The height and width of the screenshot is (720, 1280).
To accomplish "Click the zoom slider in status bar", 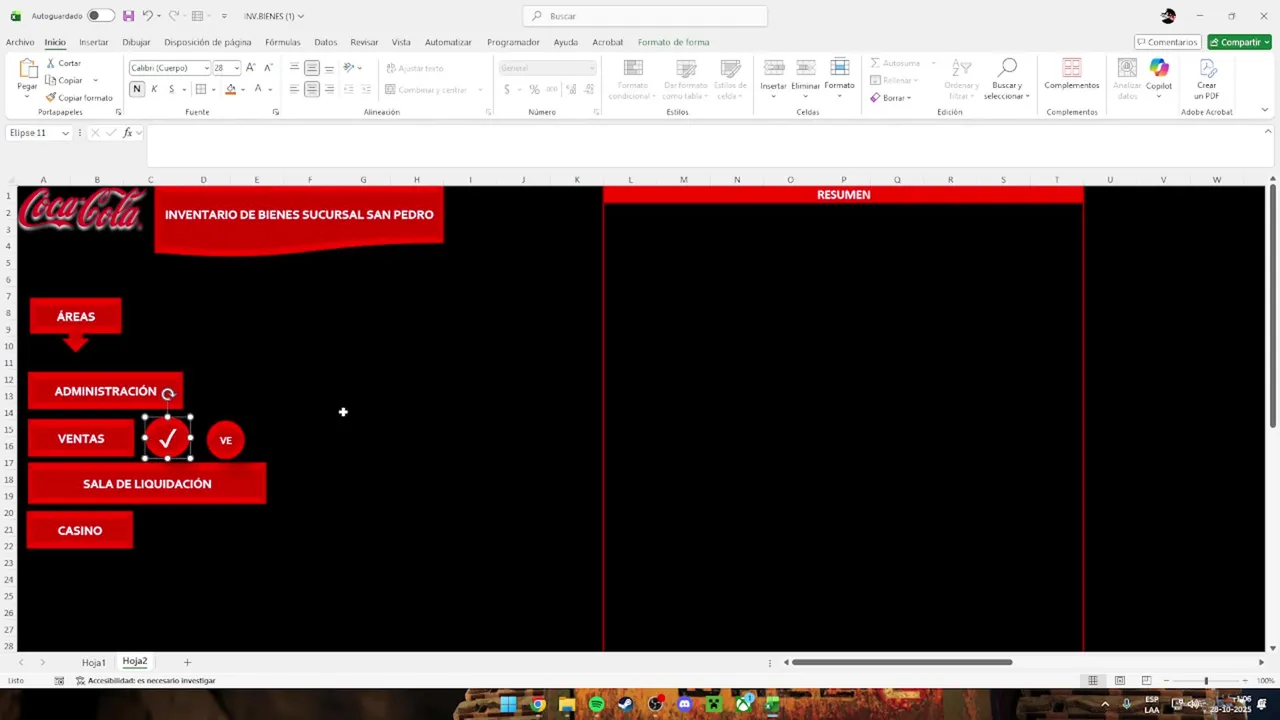I will pos(1206,681).
